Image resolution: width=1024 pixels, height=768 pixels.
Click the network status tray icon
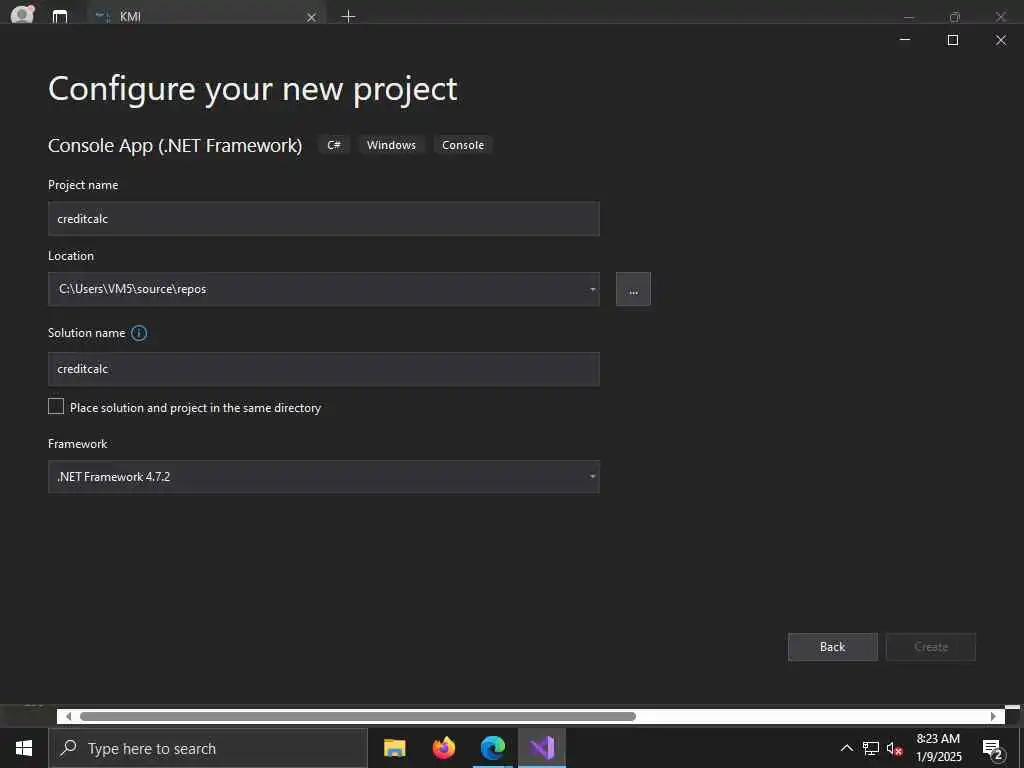871,748
